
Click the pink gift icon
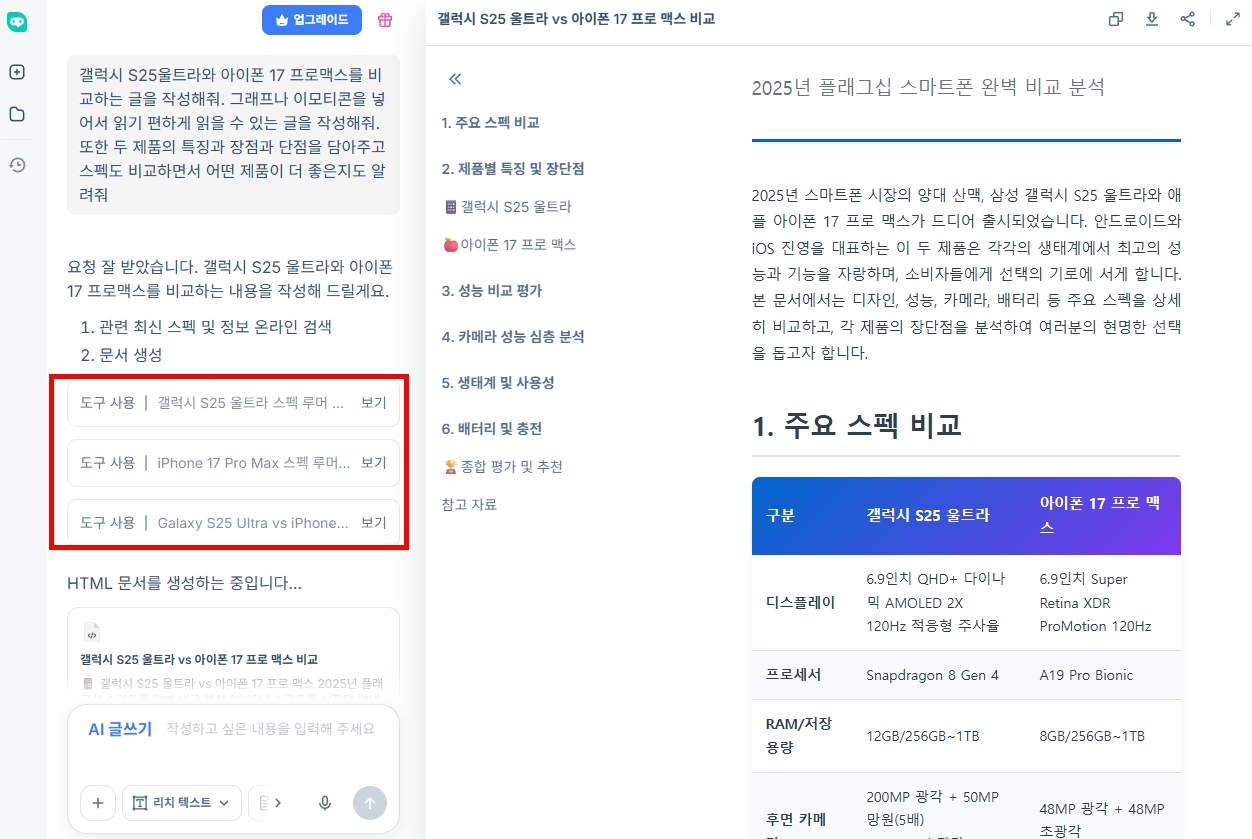385,20
